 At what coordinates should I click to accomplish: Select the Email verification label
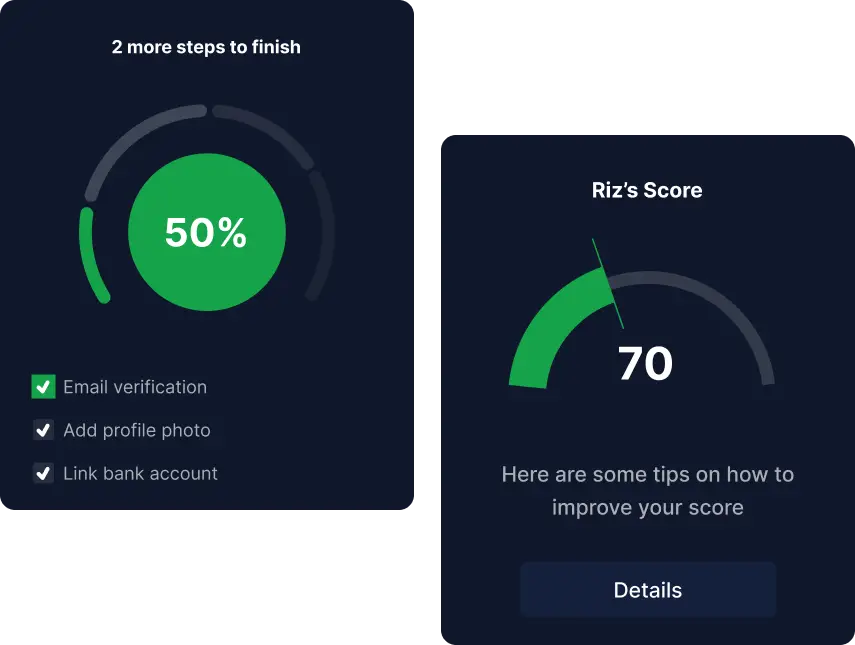pyautogui.click(x=135, y=387)
